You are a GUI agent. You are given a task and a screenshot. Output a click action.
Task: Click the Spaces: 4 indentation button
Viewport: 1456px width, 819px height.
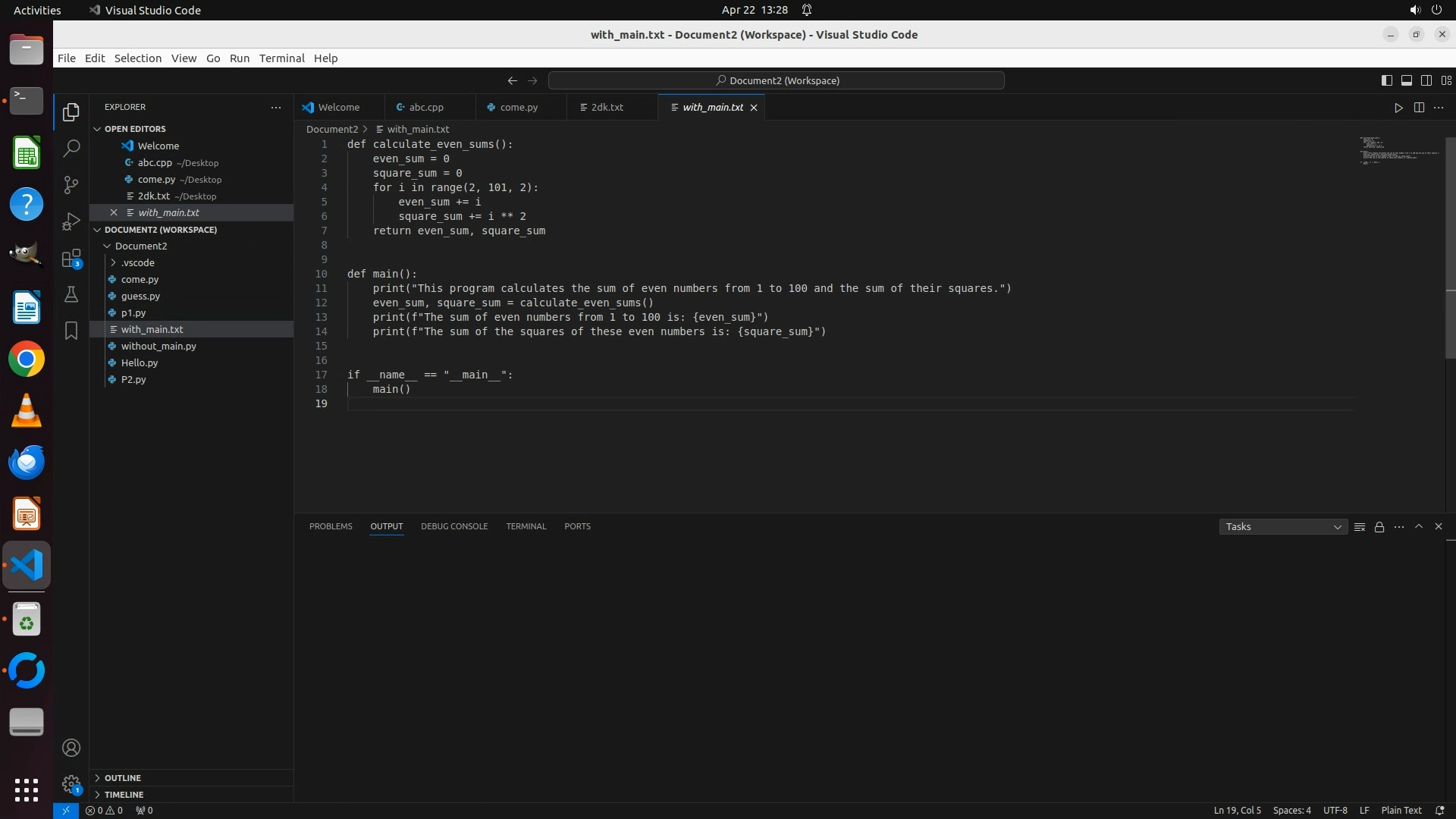point(1291,811)
